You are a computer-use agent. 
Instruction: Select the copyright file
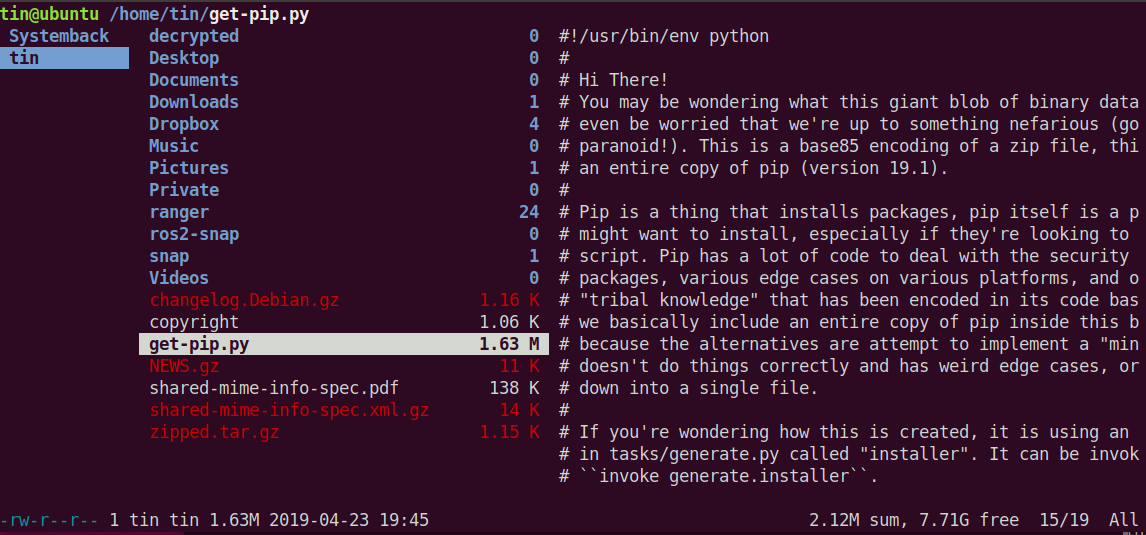[344, 322]
